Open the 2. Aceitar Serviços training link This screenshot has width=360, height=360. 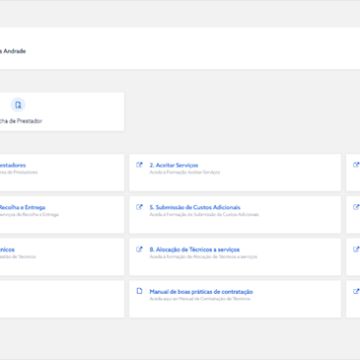[x=174, y=165]
